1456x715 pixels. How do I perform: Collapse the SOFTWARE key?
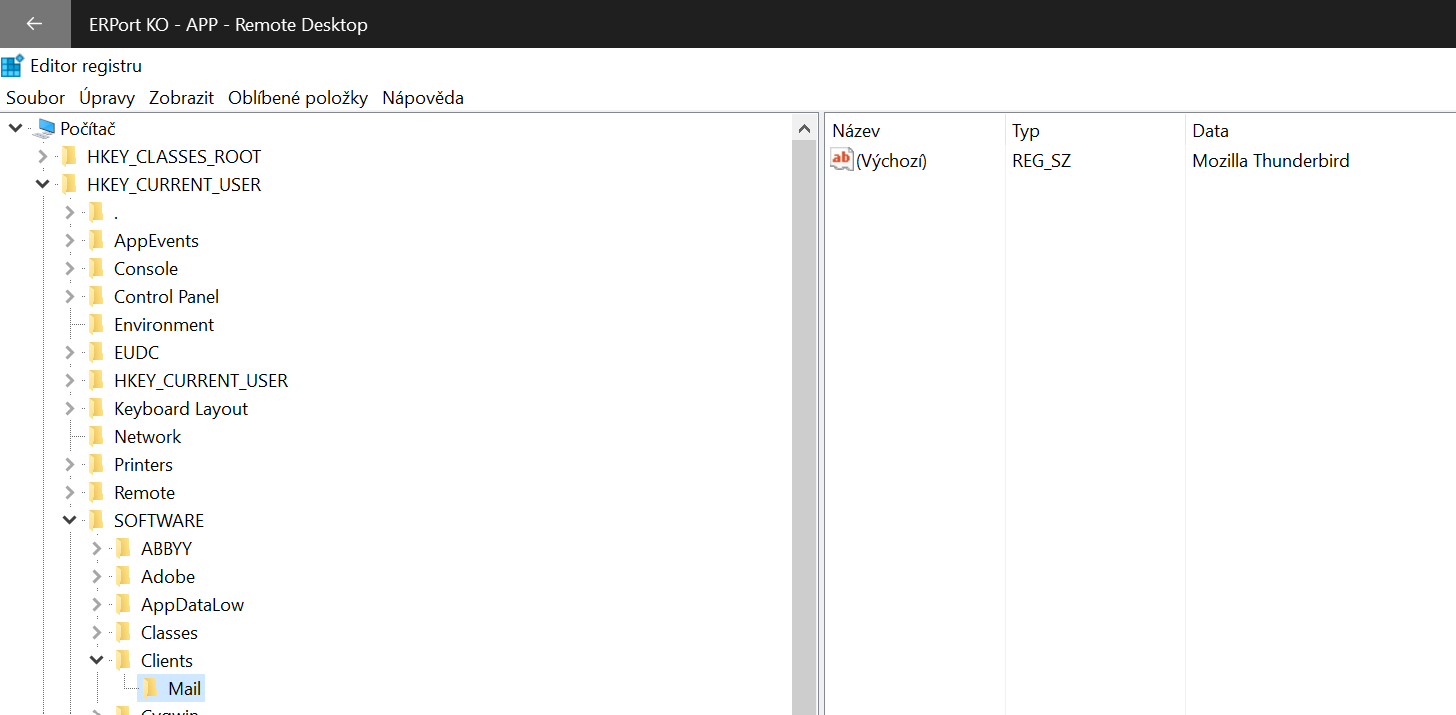69,521
